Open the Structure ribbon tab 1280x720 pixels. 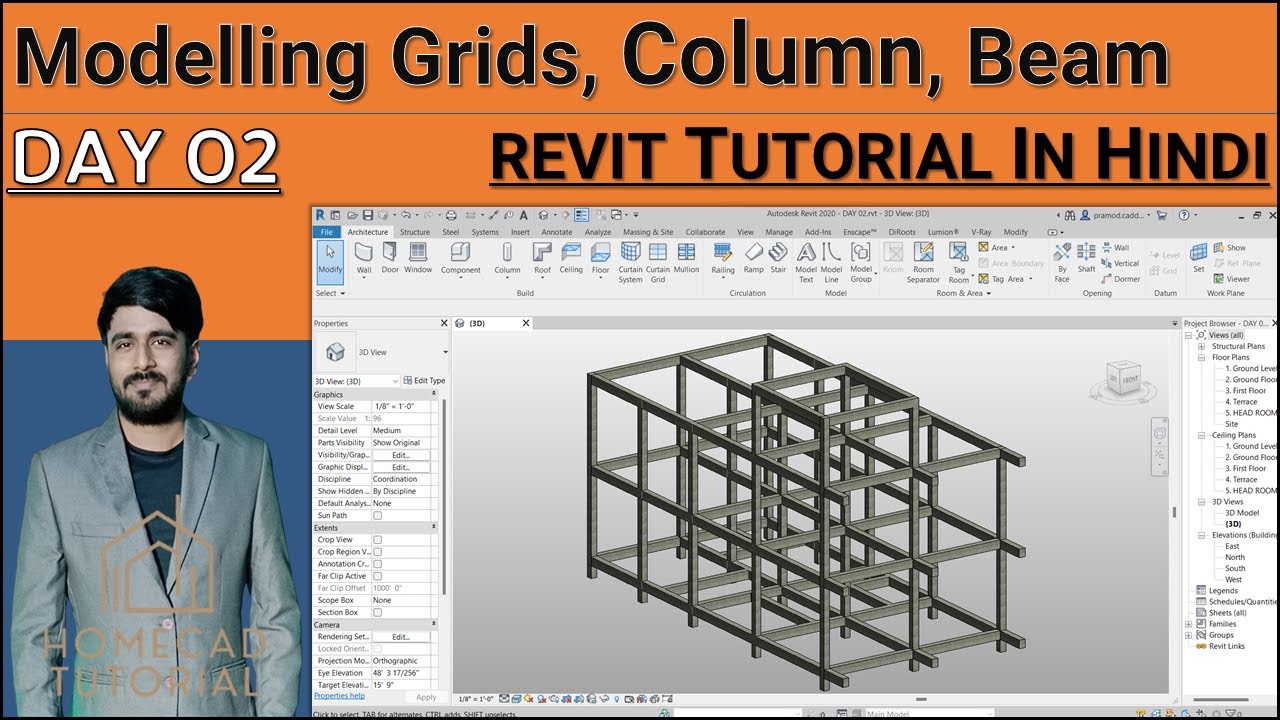[x=415, y=232]
